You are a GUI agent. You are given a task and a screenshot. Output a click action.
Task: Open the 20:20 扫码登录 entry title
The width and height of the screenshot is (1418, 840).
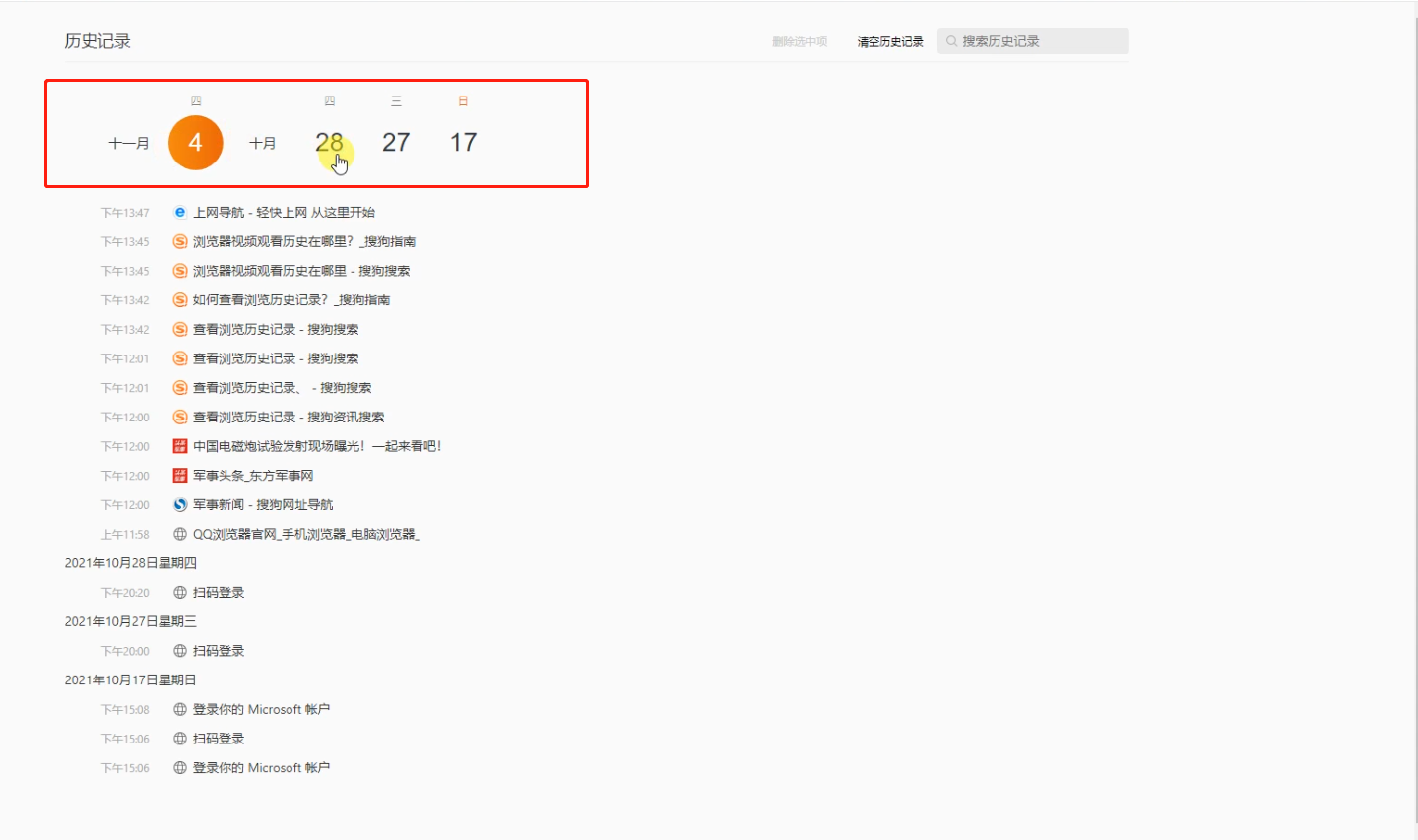point(219,593)
